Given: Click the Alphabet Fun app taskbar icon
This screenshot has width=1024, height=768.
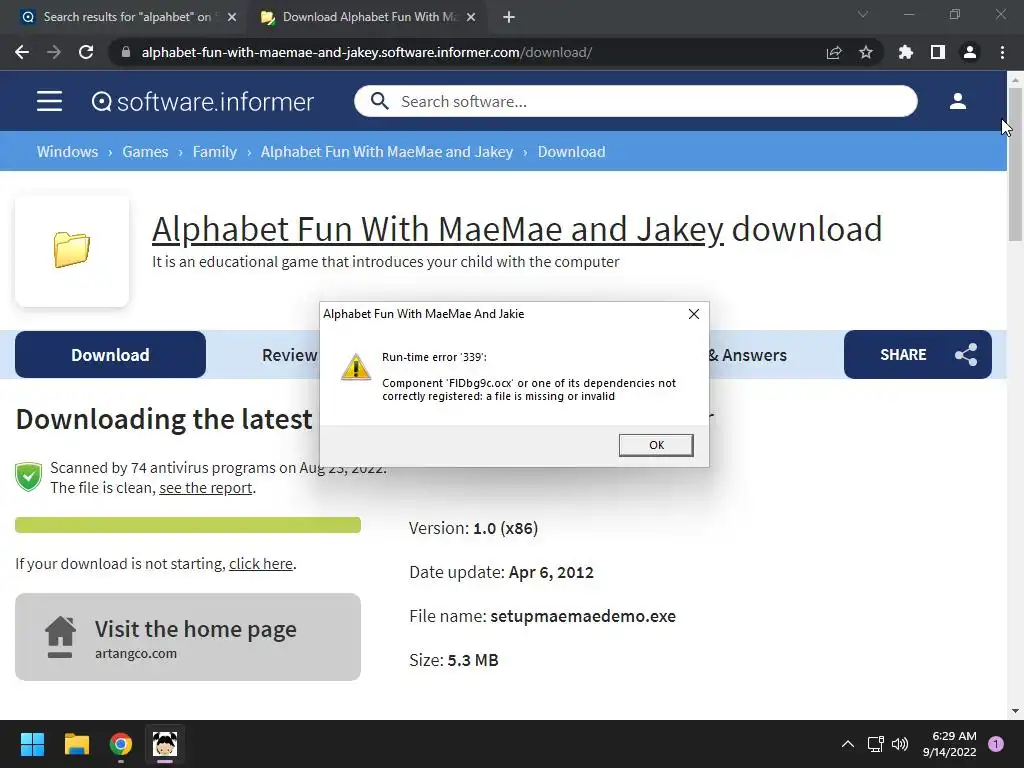Looking at the screenshot, I should click(x=165, y=744).
